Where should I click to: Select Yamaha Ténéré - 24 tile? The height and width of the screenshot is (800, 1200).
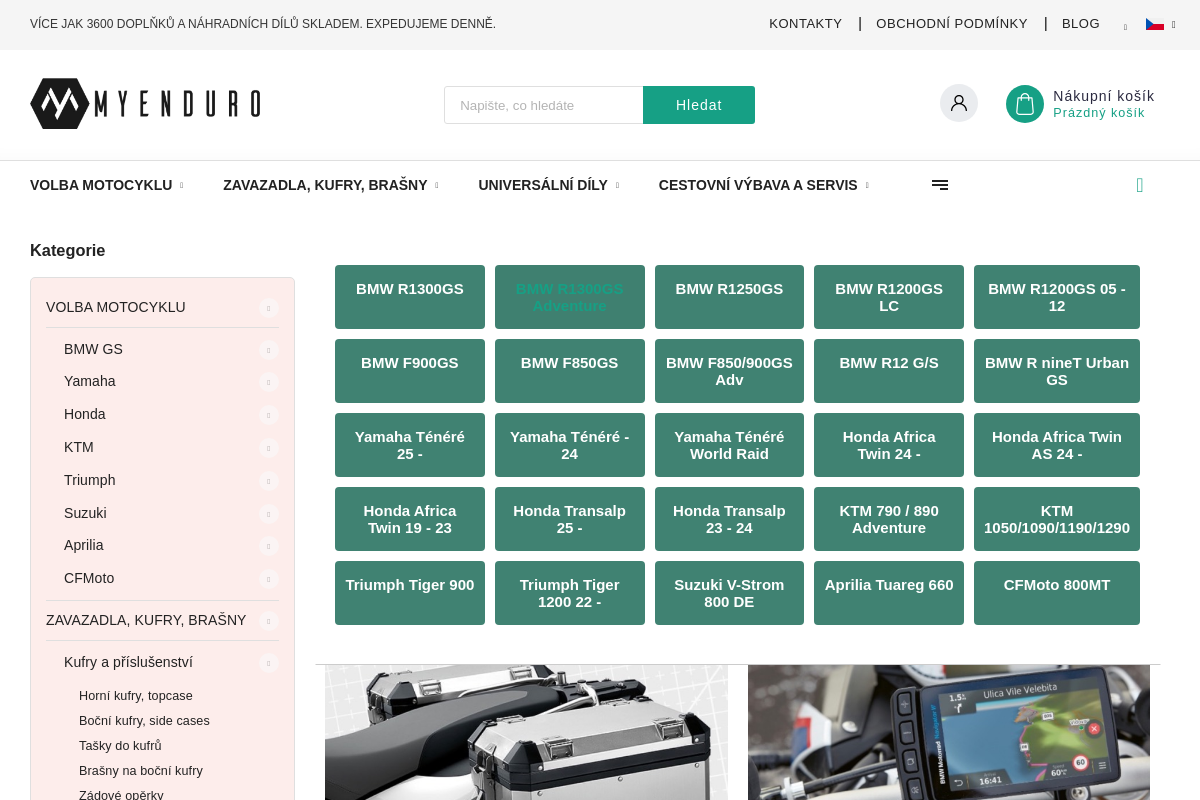click(570, 445)
